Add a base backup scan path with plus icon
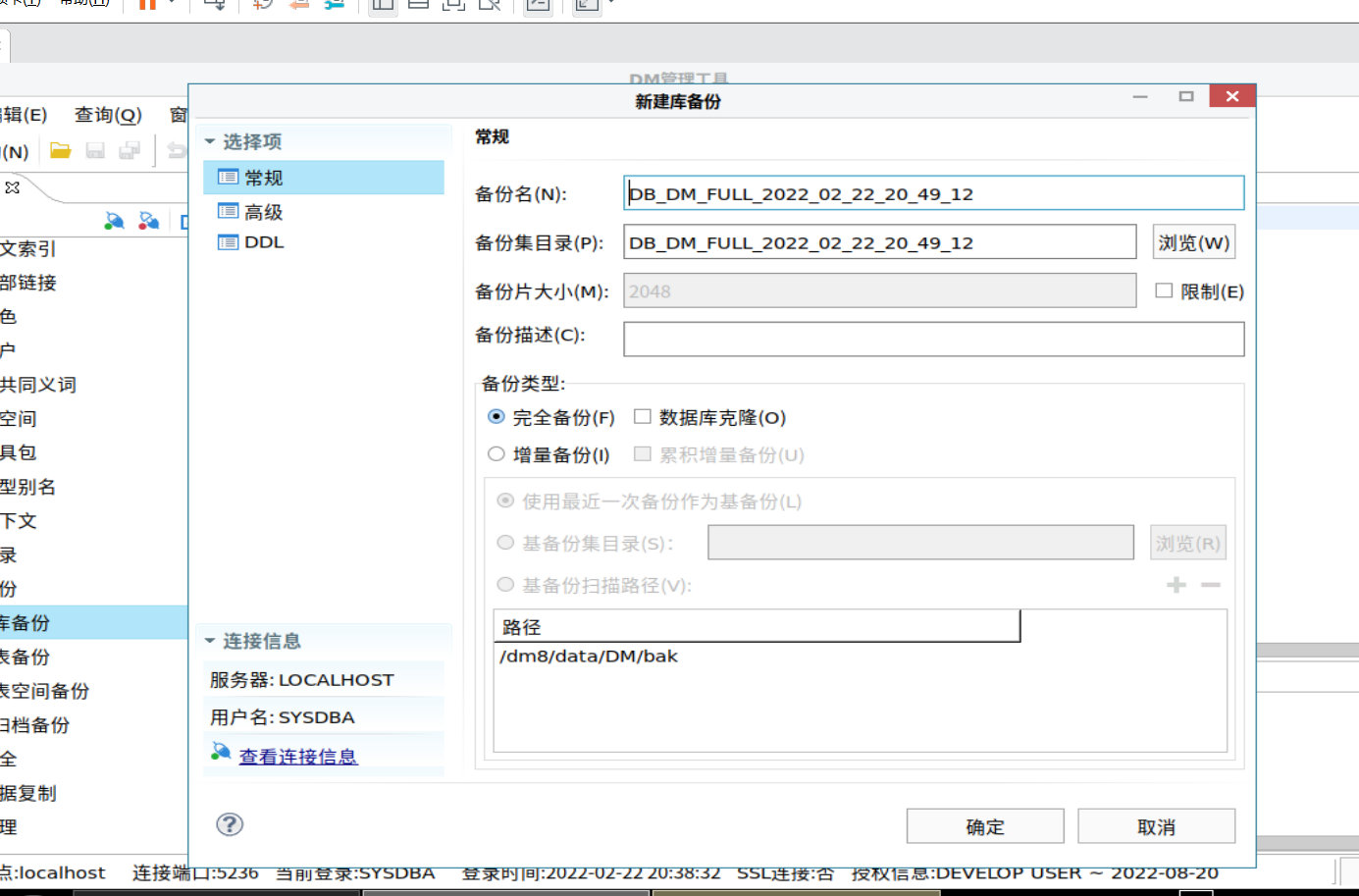This screenshot has height=896, width=1359. pyautogui.click(x=1176, y=585)
